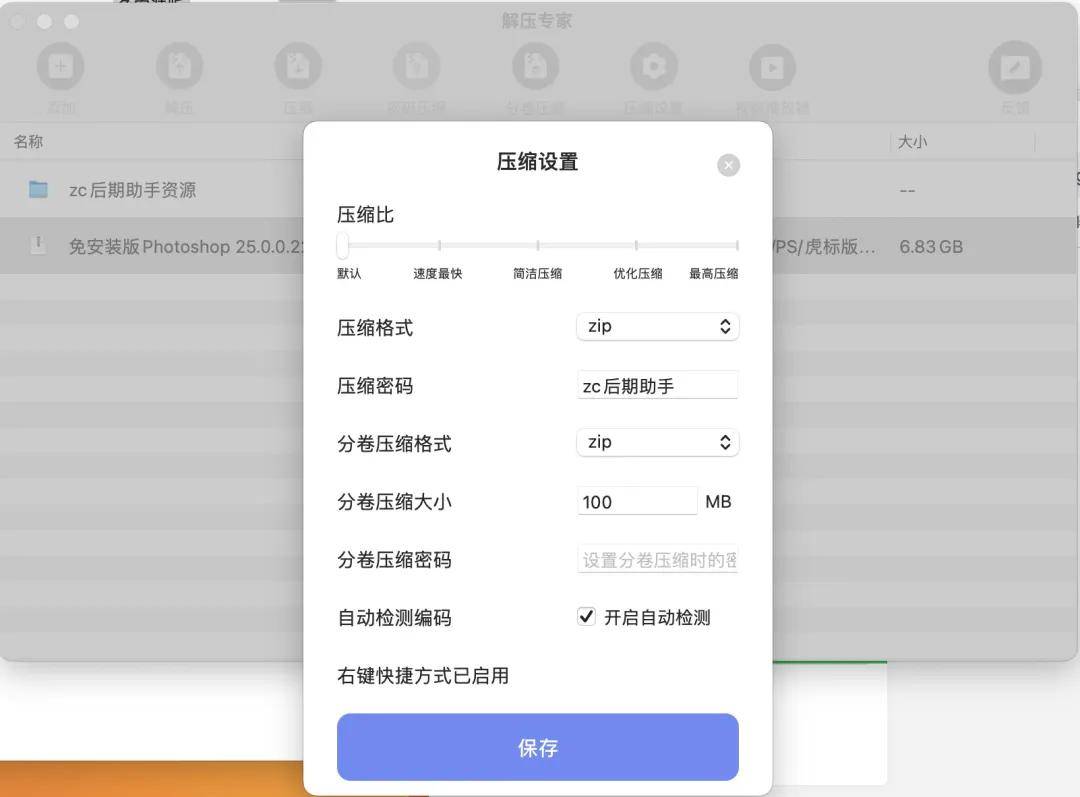Click the 右键快捷方式已启用 text
The height and width of the screenshot is (797, 1080).
pos(423,676)
